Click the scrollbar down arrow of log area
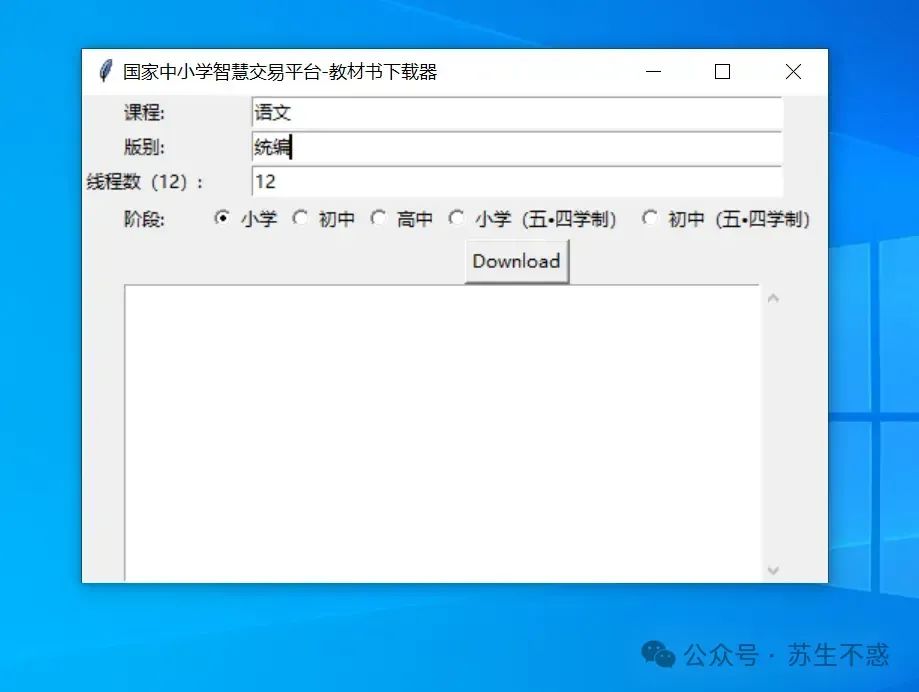 coord(773,570)
